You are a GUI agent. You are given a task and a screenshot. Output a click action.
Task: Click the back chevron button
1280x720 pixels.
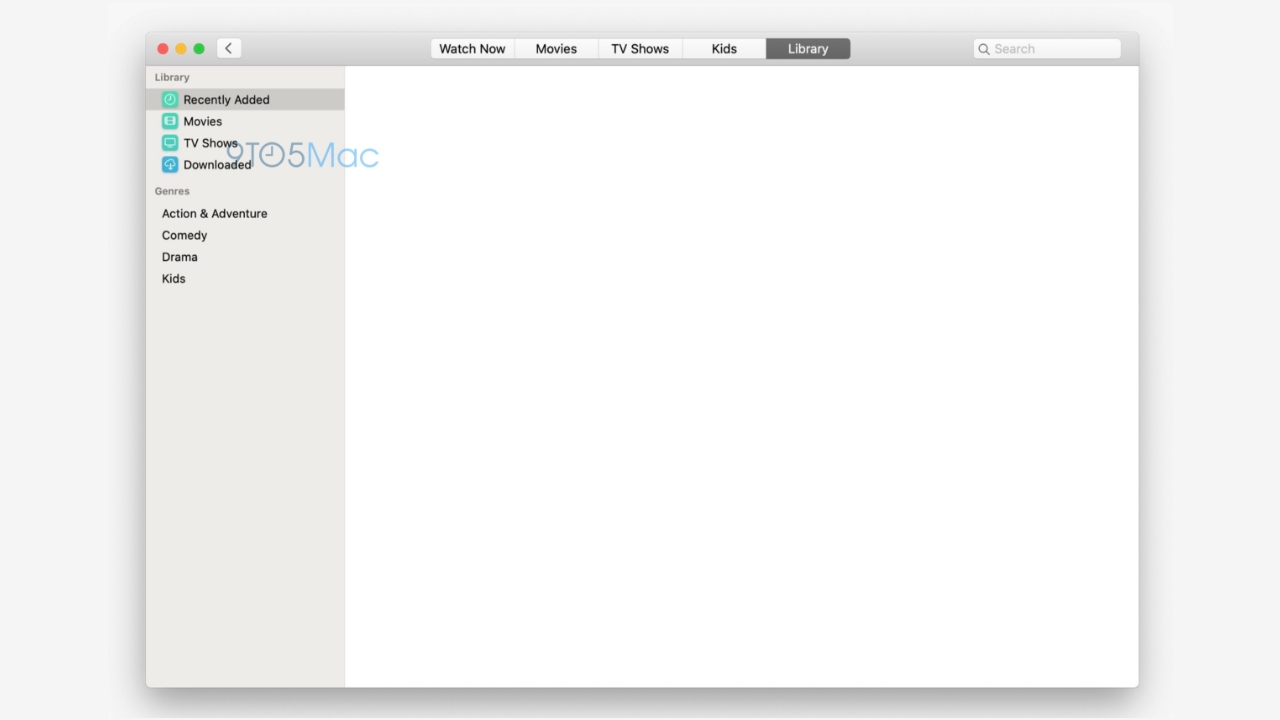click(229, 48)
